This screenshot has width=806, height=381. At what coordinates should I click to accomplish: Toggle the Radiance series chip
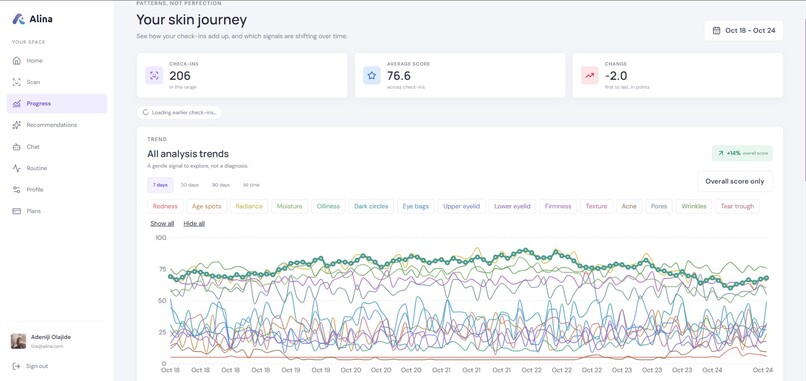(249, 206)
